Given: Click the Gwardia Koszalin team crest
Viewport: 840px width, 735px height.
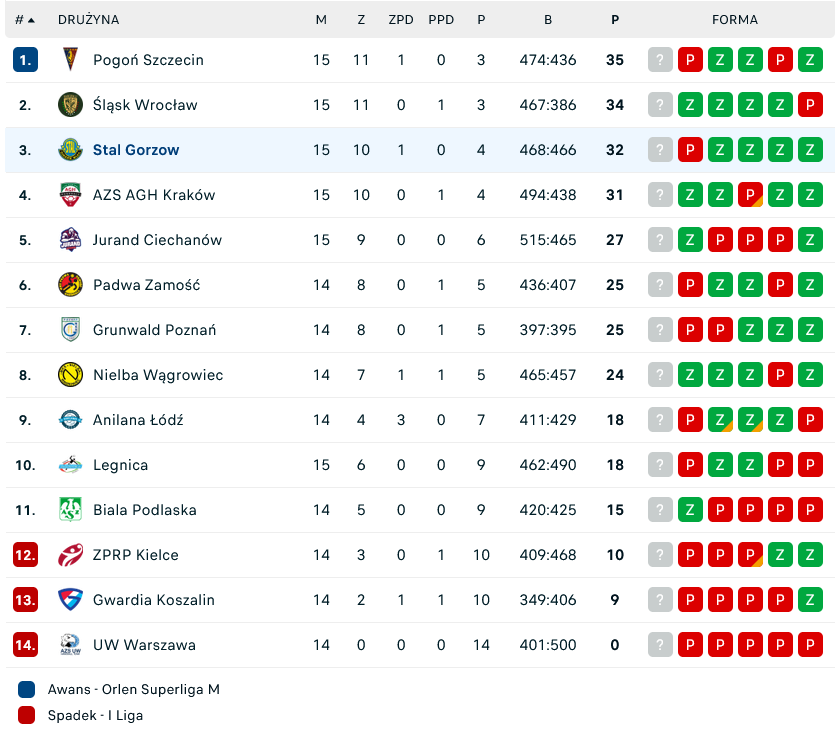Looking at the screenshot, I should [70, 600].
